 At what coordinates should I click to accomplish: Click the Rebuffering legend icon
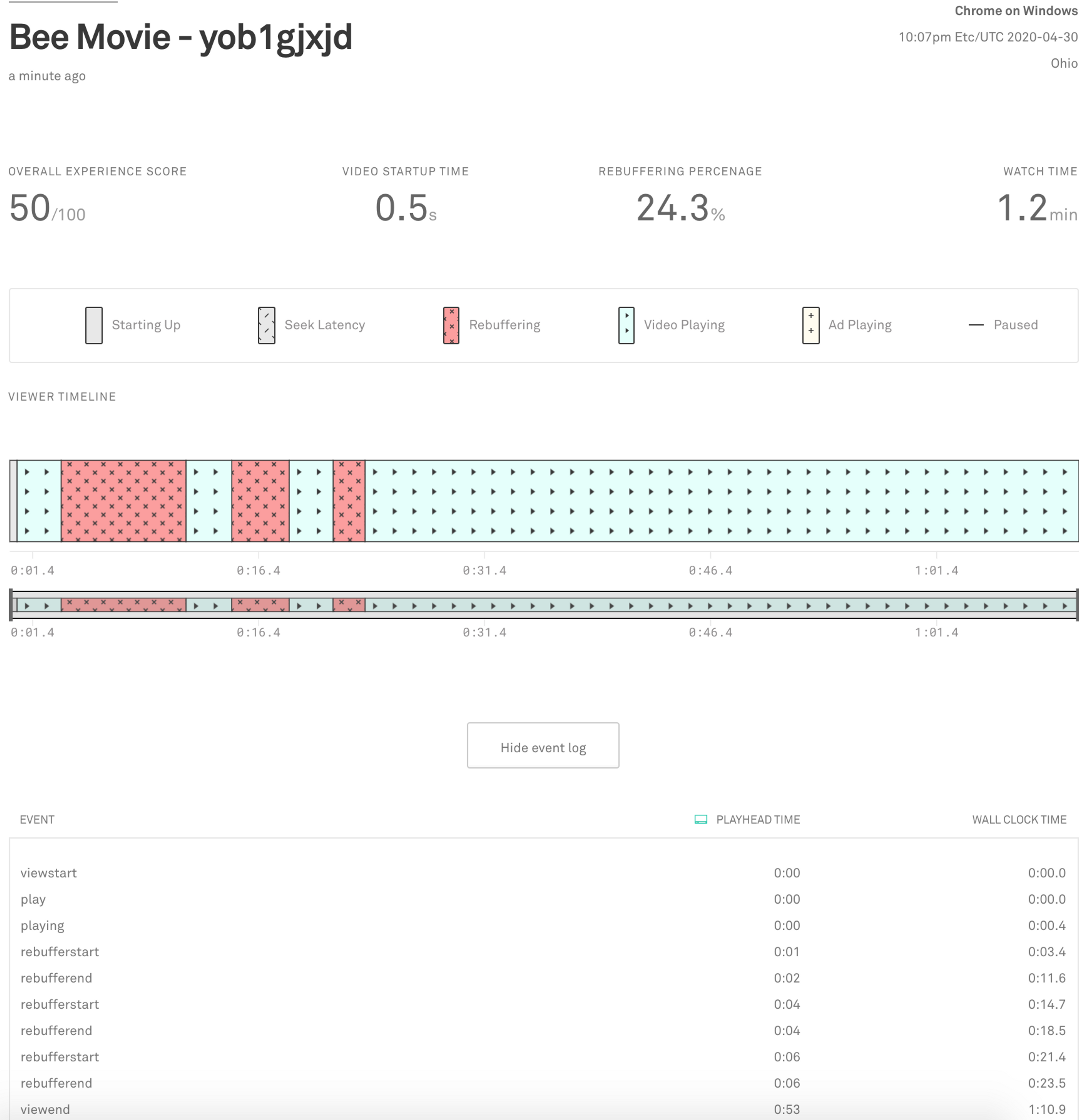tap(451, 325)
